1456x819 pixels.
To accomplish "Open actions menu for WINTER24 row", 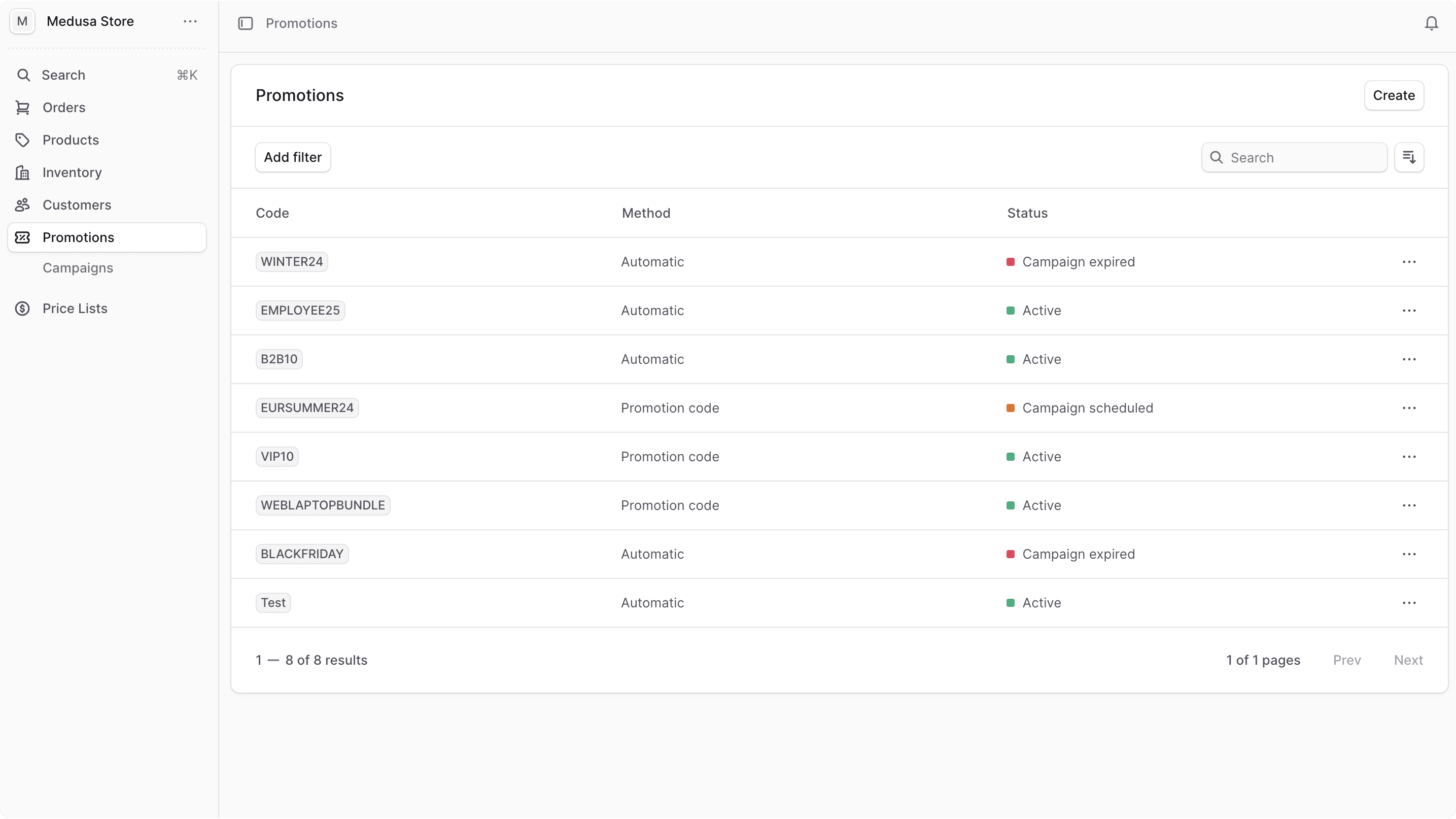I will pyautogui.click(x=1408, y=262).
